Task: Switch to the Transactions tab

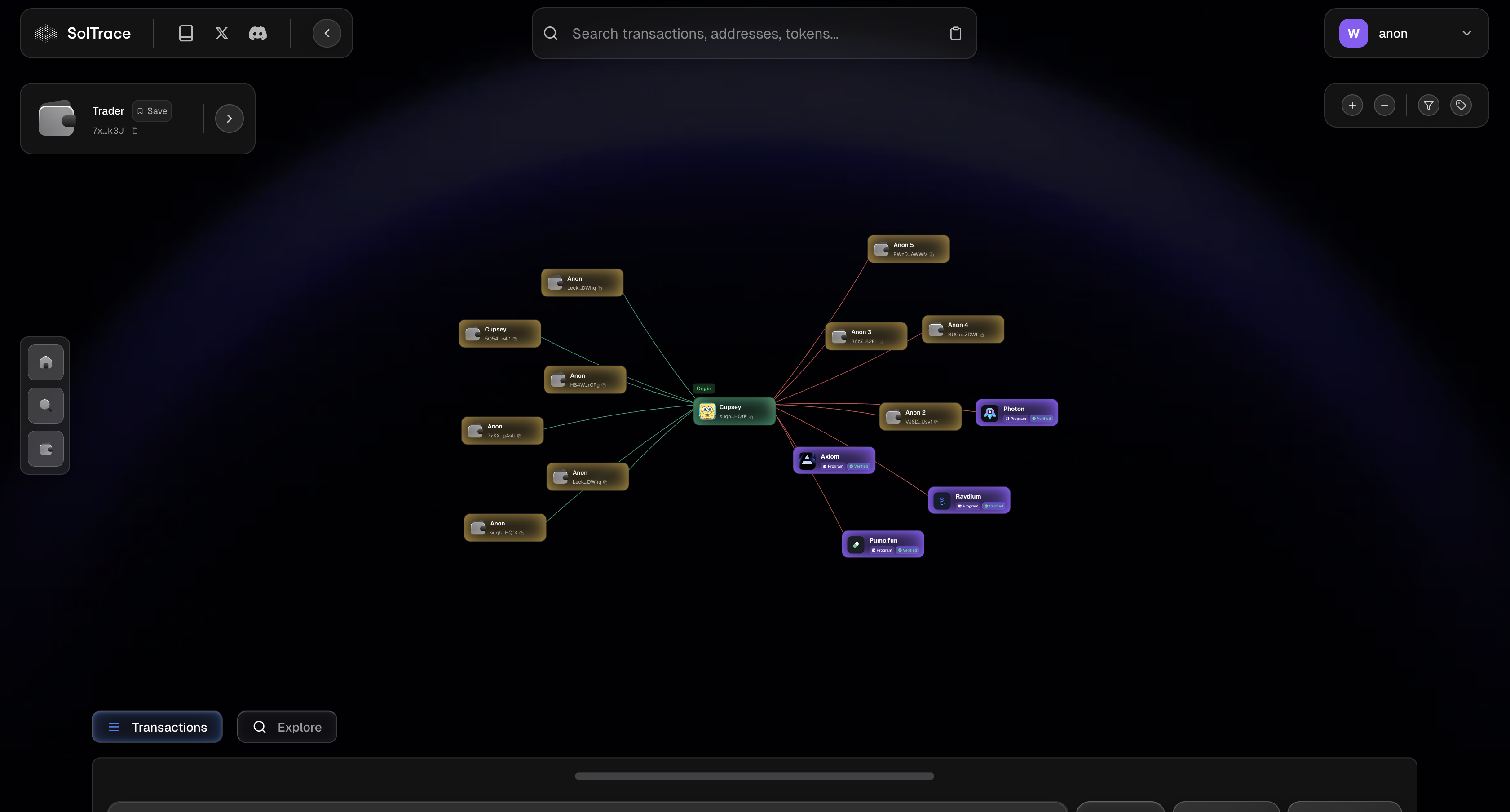Action: (x=156, y=727)
